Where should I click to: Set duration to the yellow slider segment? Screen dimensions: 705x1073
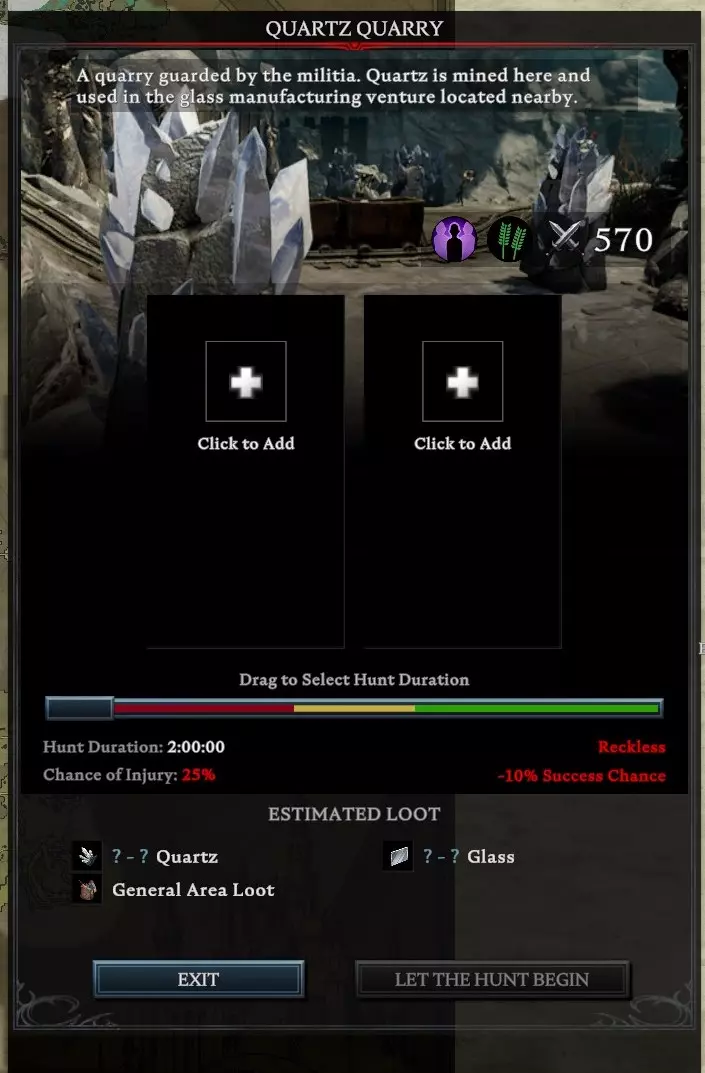355,708
